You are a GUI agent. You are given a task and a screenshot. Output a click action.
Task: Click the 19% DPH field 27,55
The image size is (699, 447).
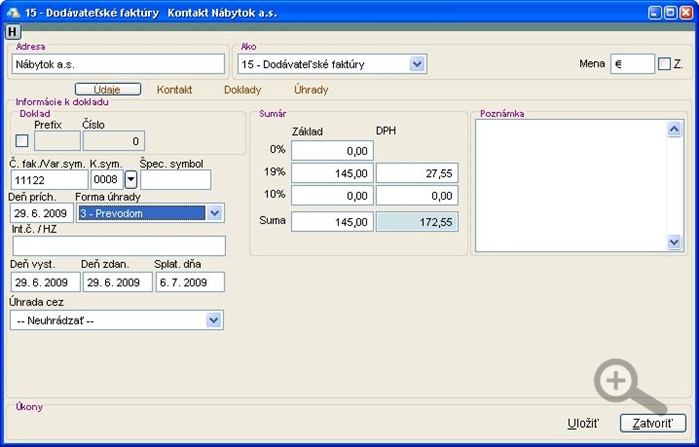coord(417,173)
